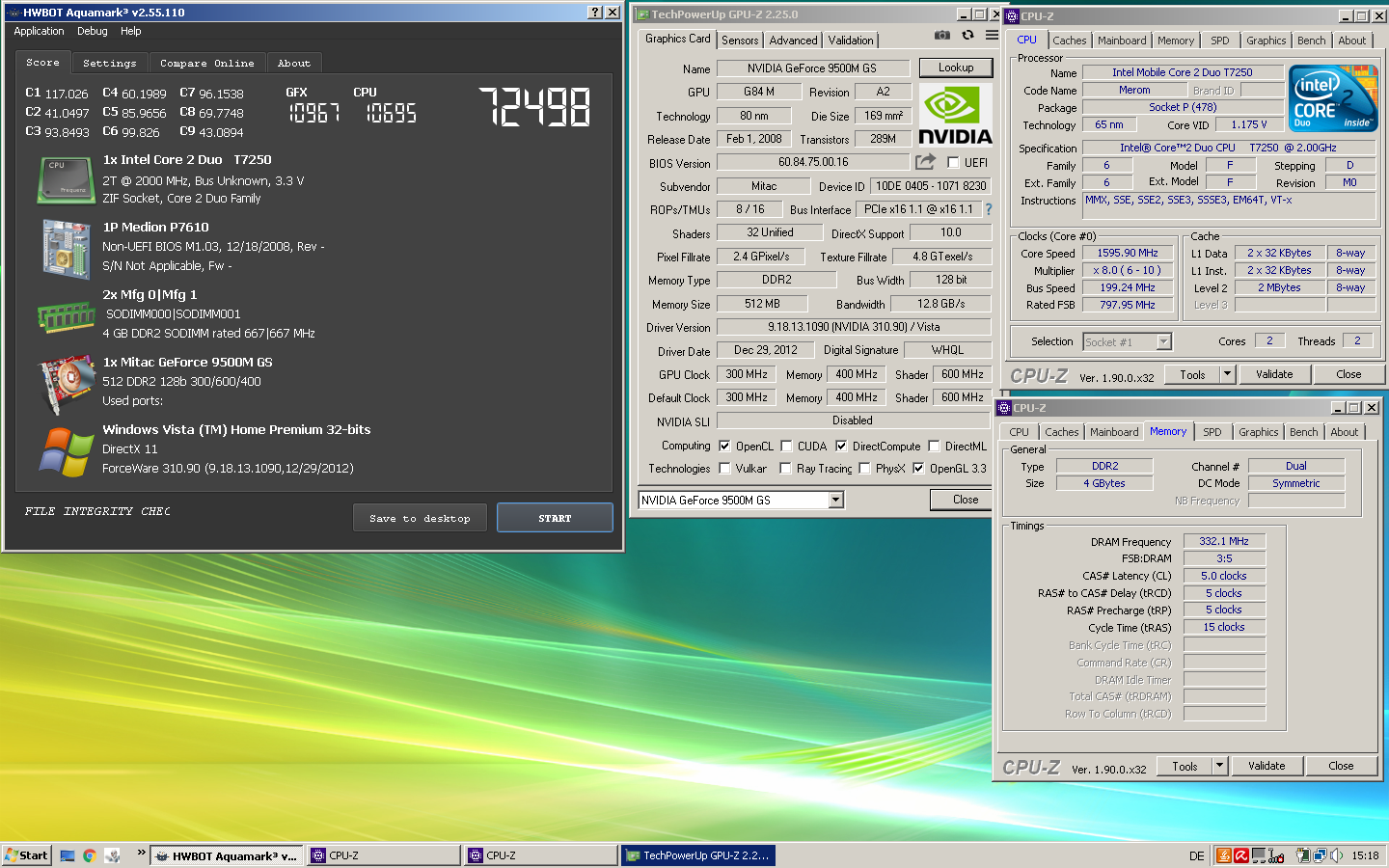This screenshot has height=868, width=1389.
Task: Toggle the DirectML checkbox
Action: pos(934,447)
